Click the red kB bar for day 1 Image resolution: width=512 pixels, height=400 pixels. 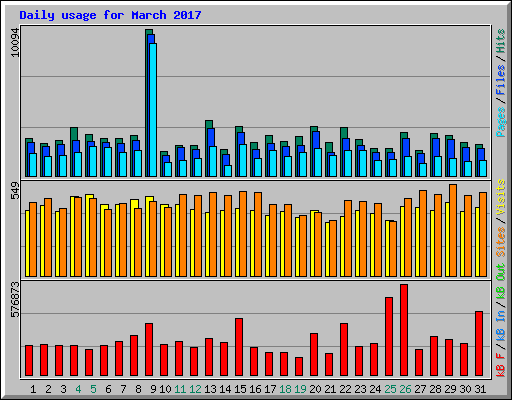(29, 361)
